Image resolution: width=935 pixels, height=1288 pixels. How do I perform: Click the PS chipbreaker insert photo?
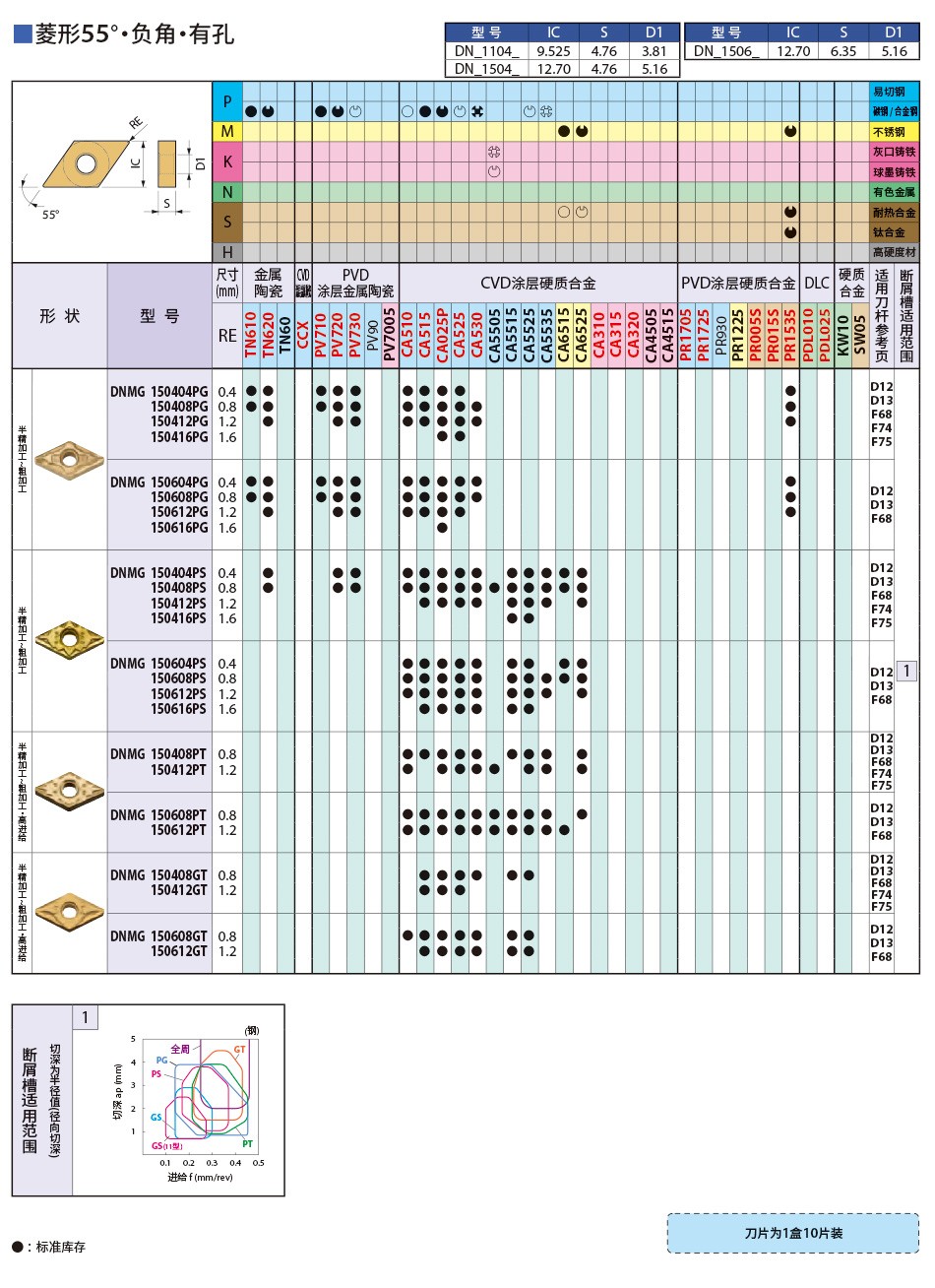tap(69, 640)
